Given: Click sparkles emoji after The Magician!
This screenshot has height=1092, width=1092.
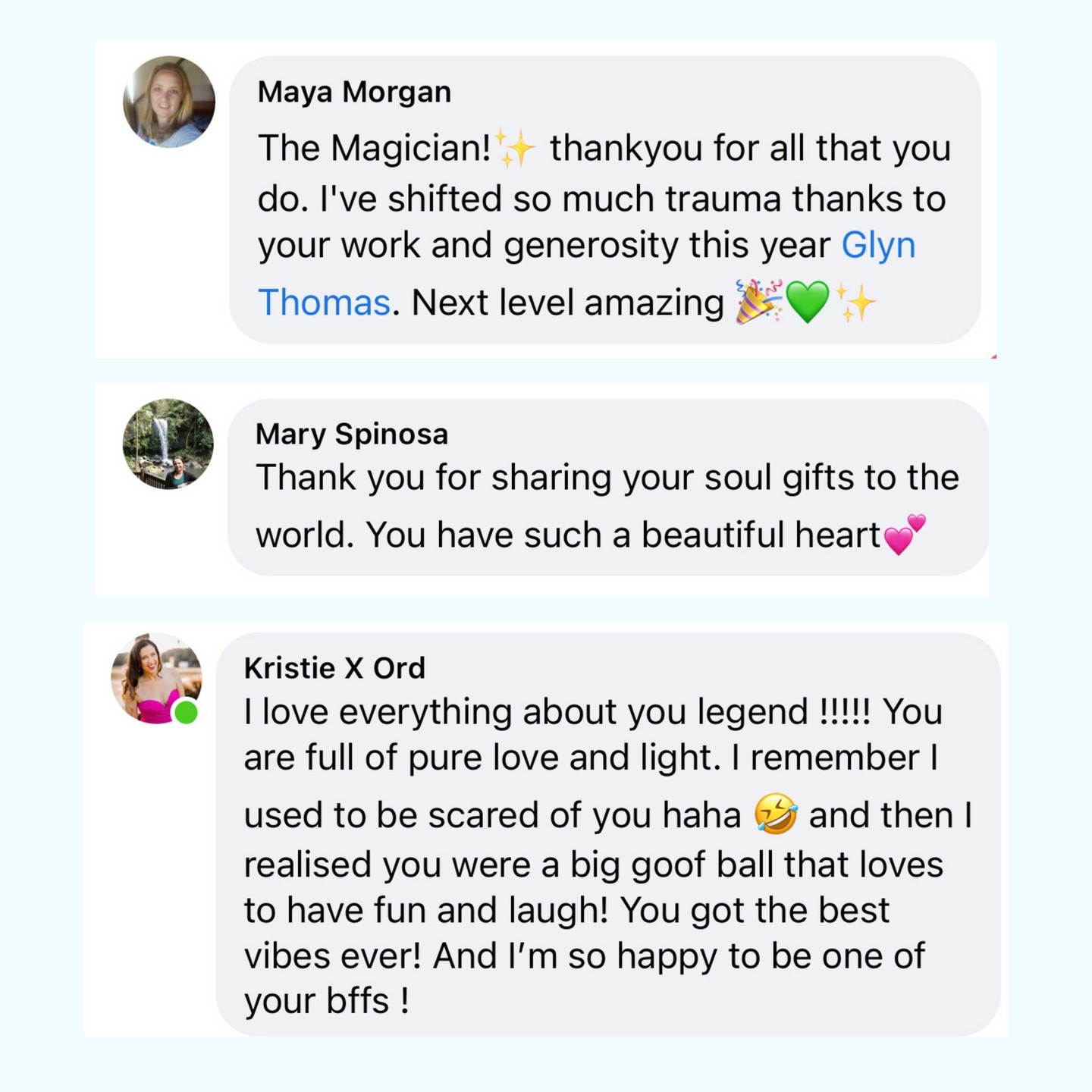Looking at the screenshot, I should pos(516,148).
